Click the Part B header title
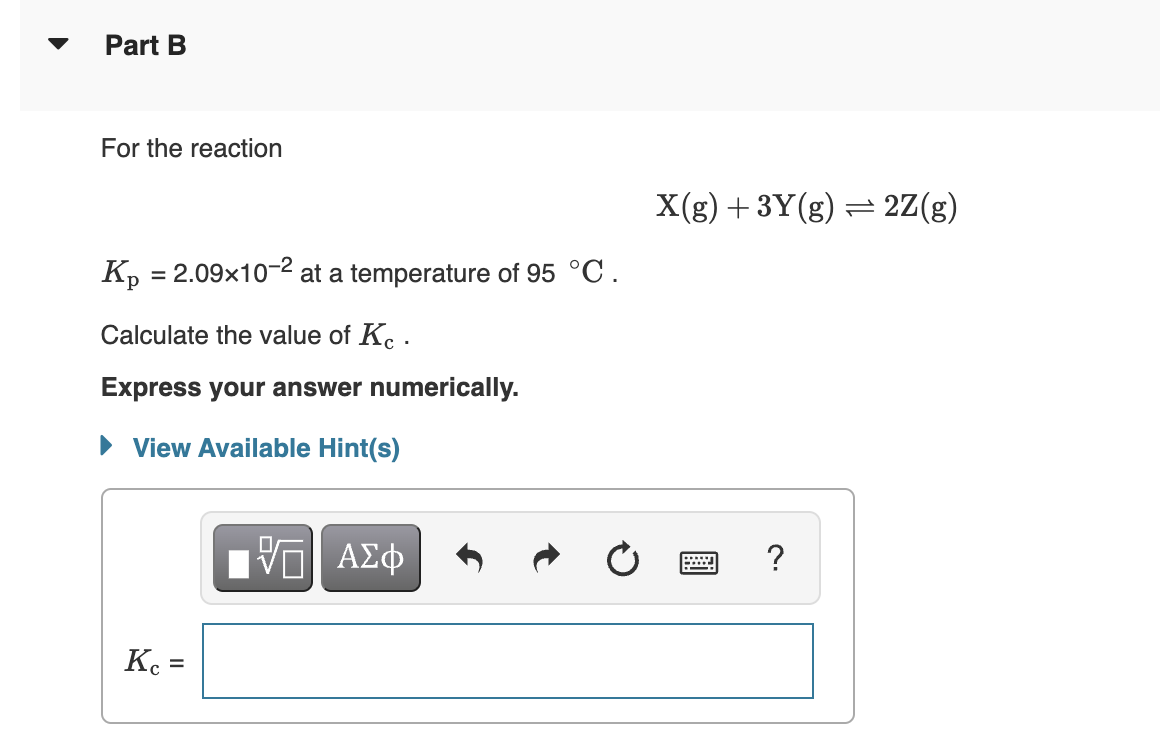This screenshot has width=1160, height=744. pos(146,45)
